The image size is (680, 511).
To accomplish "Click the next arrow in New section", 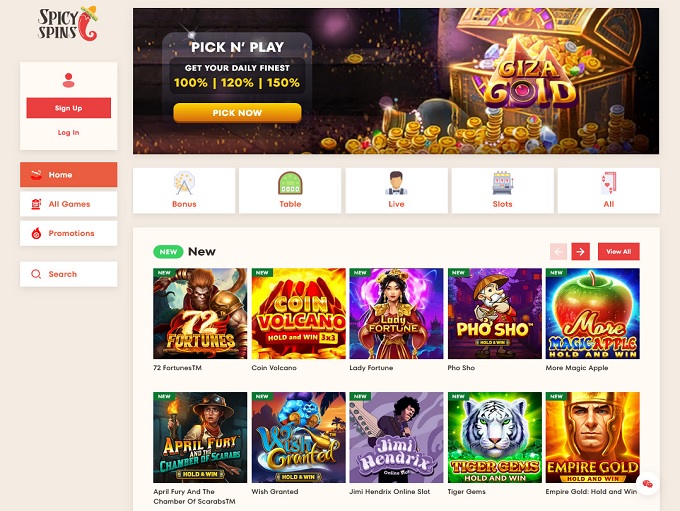I will (x=581, y=252).
